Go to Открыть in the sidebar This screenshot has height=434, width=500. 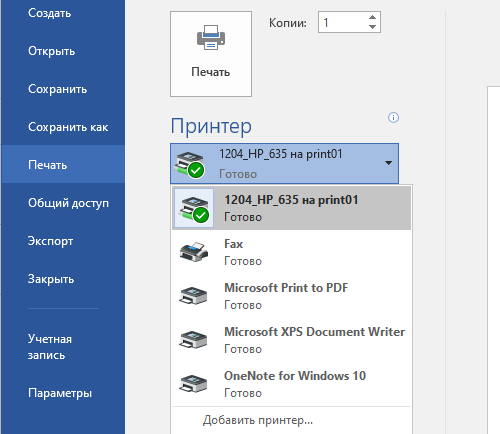point(51,51)
